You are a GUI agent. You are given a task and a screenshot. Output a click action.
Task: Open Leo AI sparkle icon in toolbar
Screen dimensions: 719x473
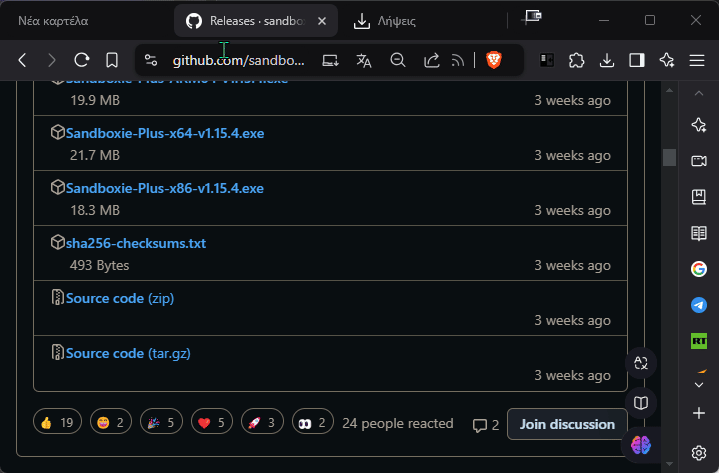(x=667, y=60)
